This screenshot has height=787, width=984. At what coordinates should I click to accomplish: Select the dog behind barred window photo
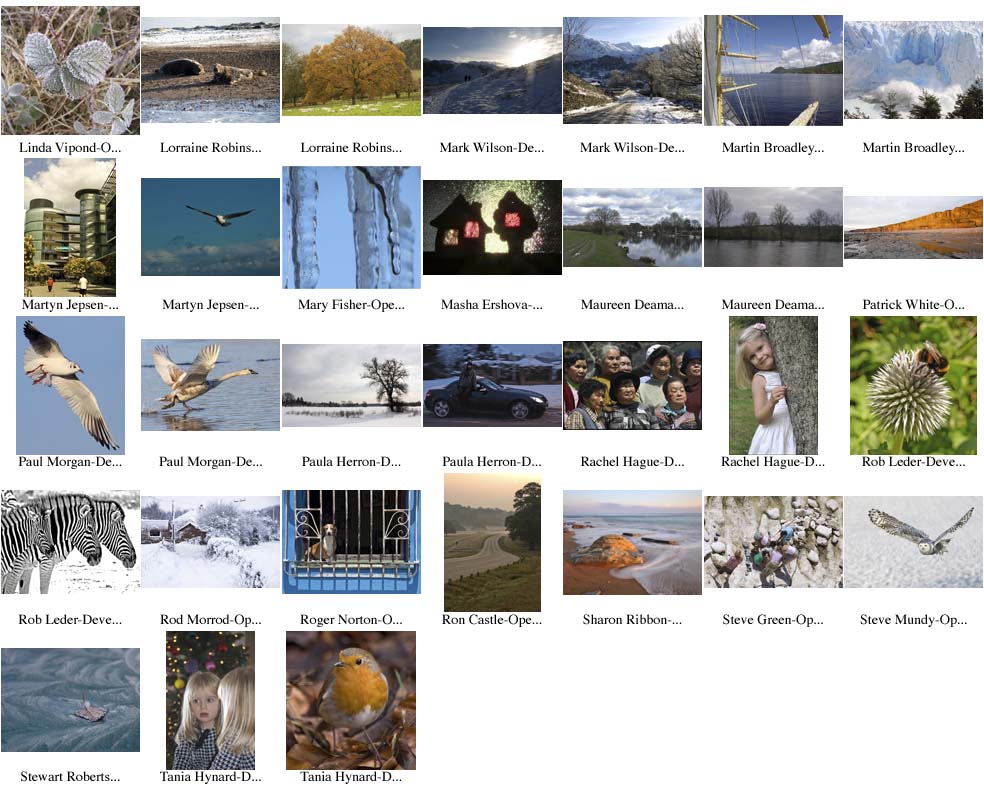[351, 542]
